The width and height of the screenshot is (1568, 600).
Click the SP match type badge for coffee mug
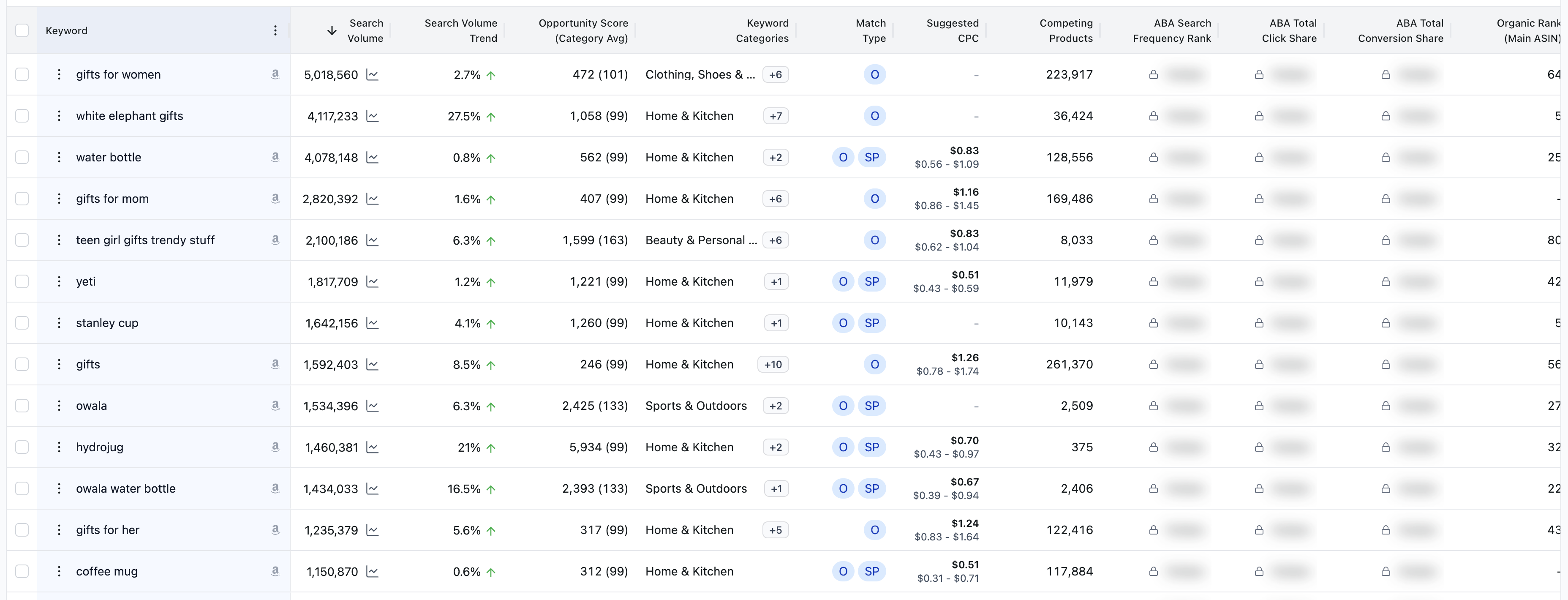pos(872,571)
